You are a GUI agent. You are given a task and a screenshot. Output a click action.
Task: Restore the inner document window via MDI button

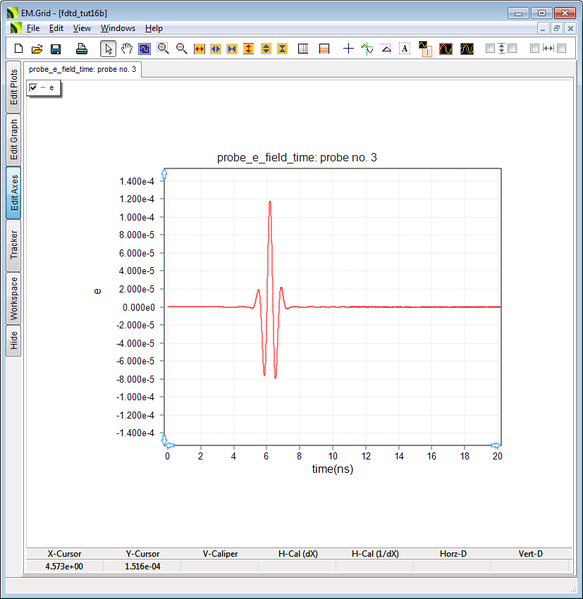[x=557, y=28]
